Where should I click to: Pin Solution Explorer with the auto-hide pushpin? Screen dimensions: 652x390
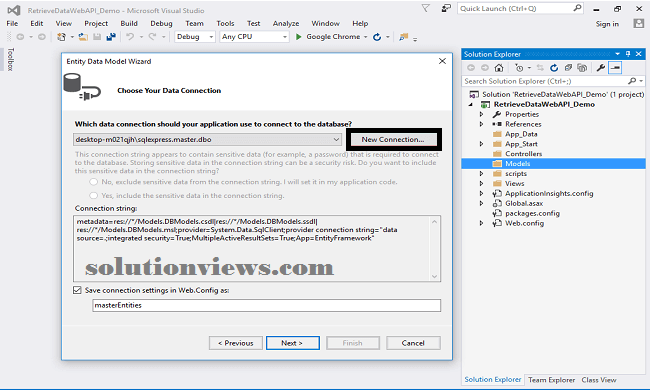[x=628, y=54]
